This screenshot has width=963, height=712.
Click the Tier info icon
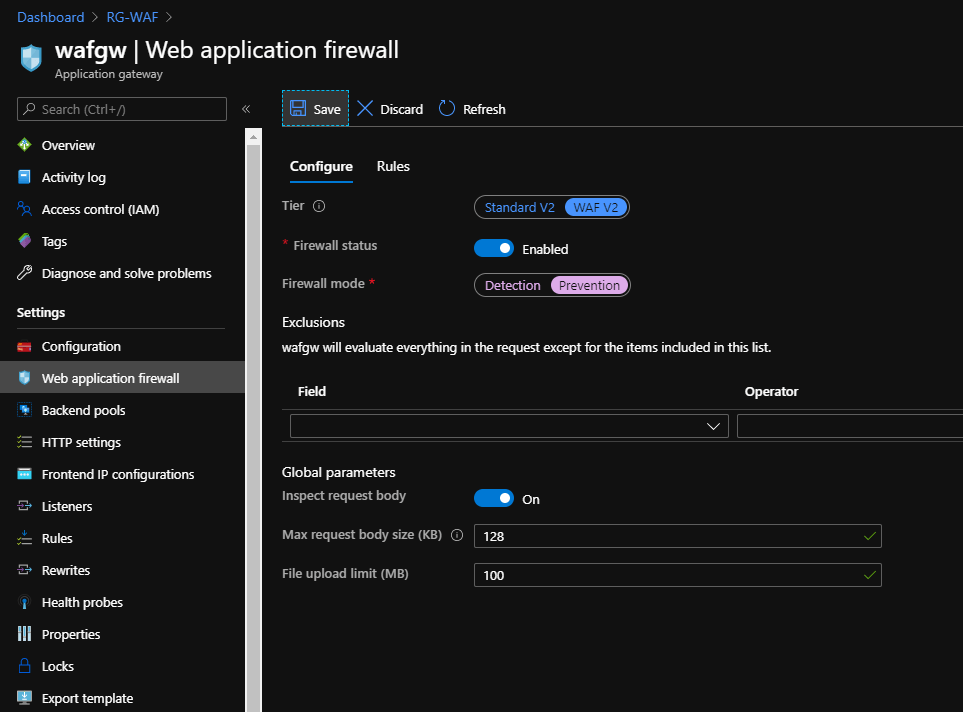click(x=319, y=206)
